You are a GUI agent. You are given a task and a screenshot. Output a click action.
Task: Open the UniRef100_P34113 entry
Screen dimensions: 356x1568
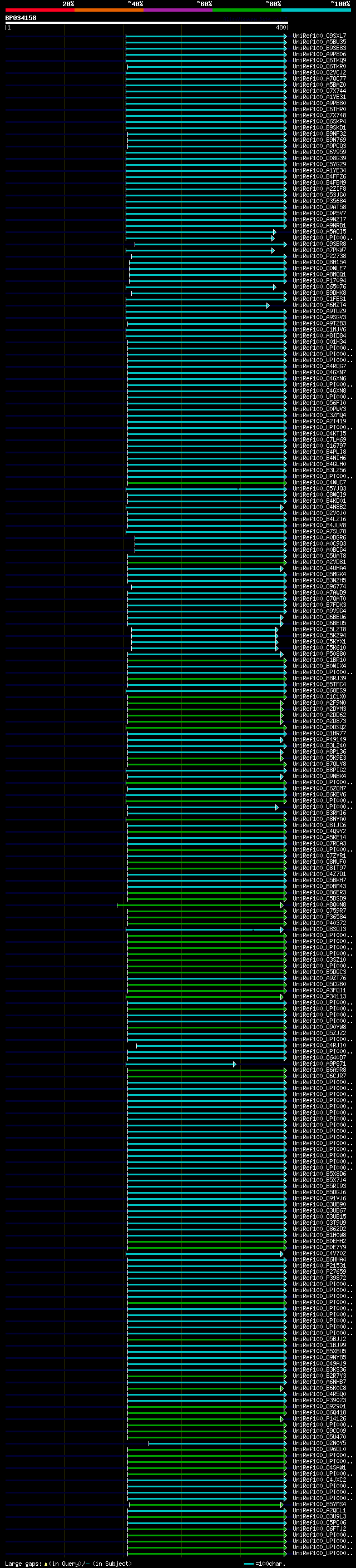tap(319, 997)
